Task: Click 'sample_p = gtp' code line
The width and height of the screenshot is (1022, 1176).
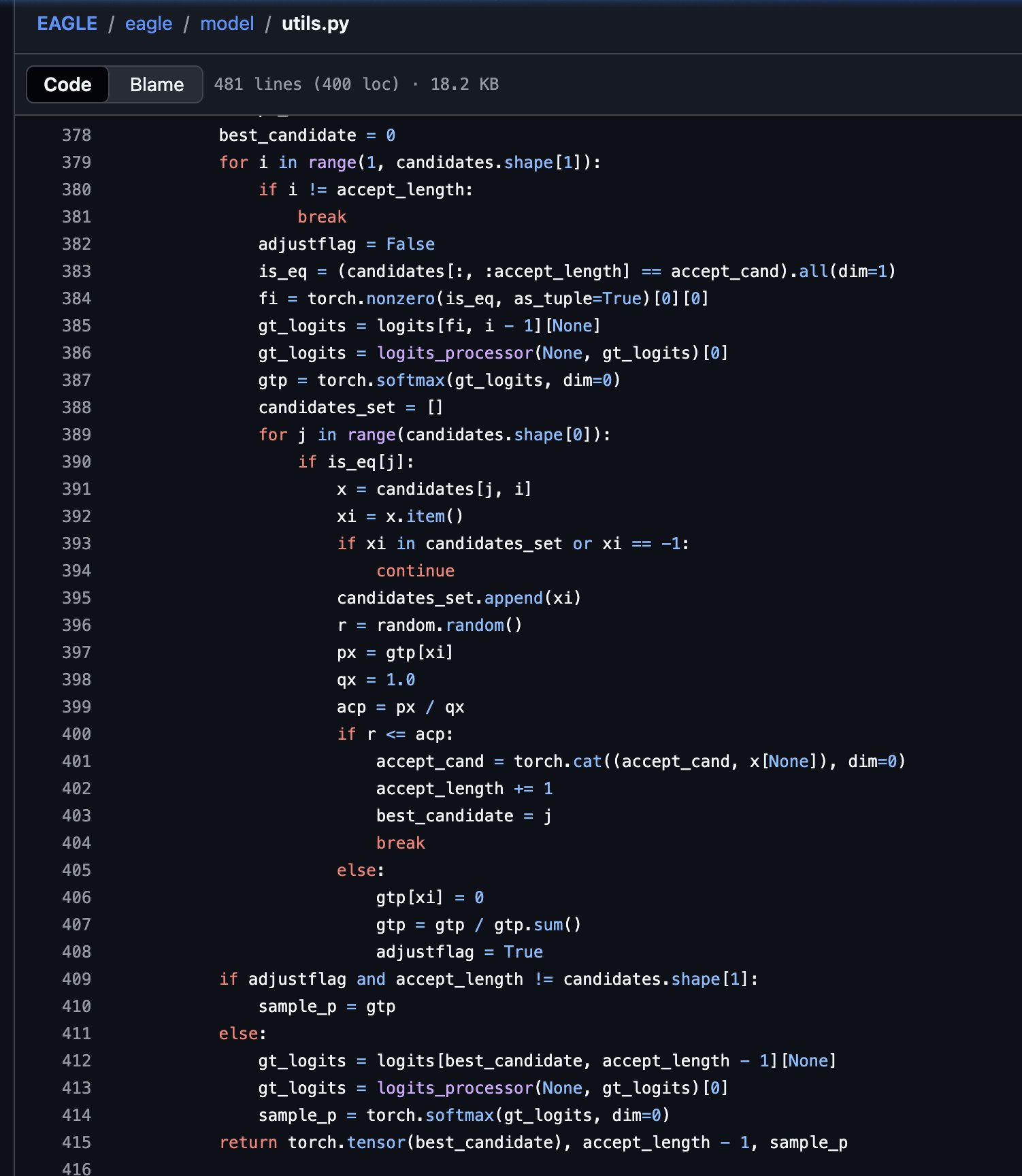Action: (327, 1007)
